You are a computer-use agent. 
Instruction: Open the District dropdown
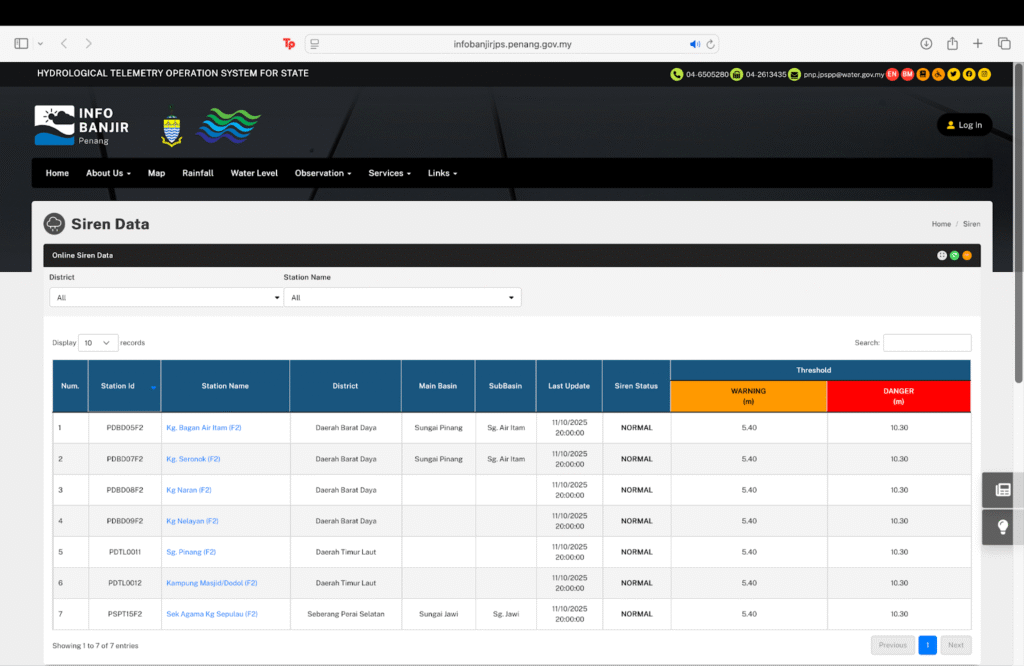tap(166, 297)
